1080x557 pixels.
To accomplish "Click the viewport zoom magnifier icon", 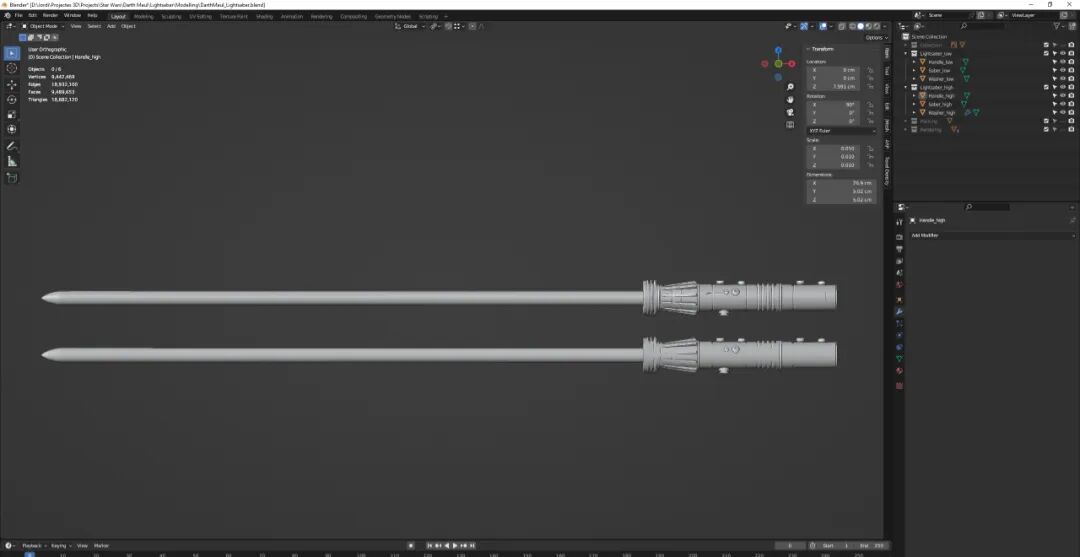I will (790, 87).
